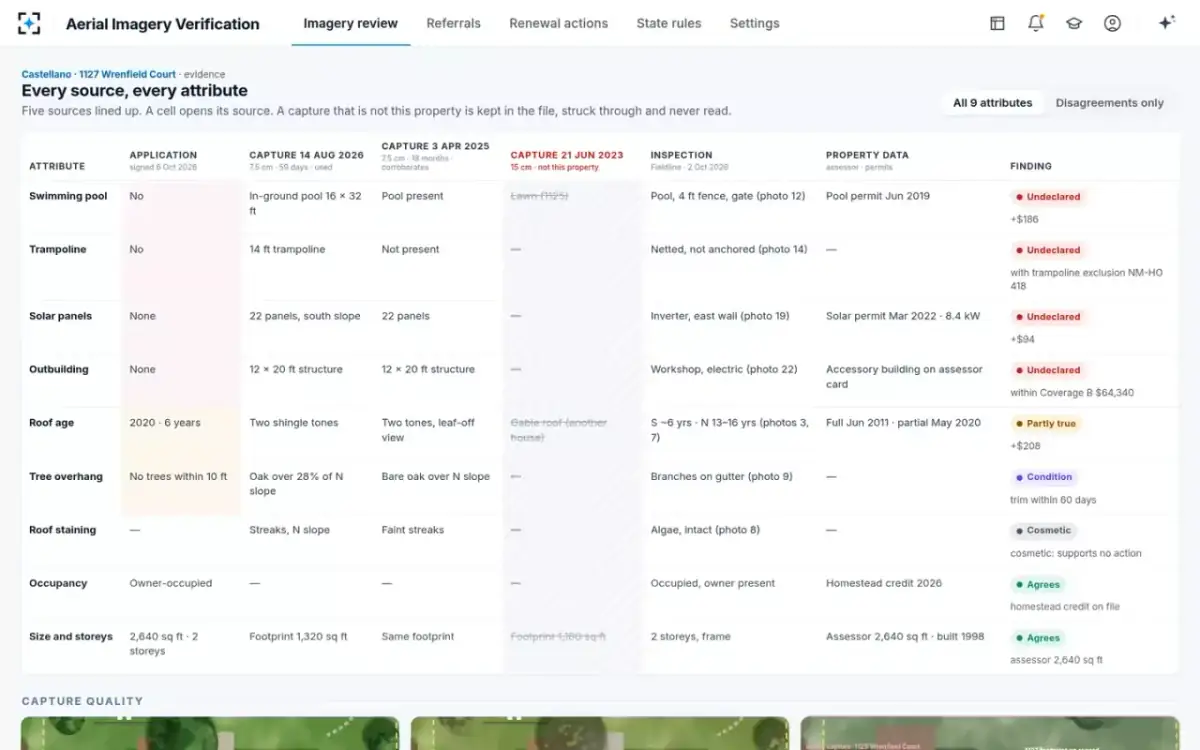Click the Undeclared badge in Outbuilding row
Viewport: 1200px width, 750px height.
click(x=1046, y=370)
